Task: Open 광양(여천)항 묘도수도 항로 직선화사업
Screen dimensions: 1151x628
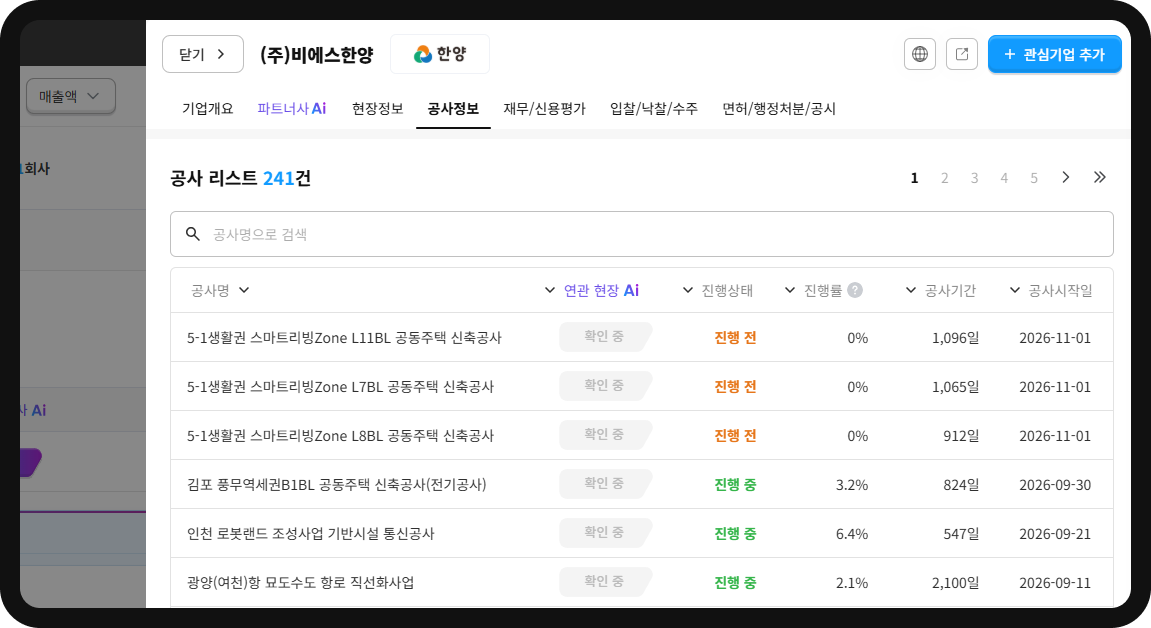Action: [300, 583]
